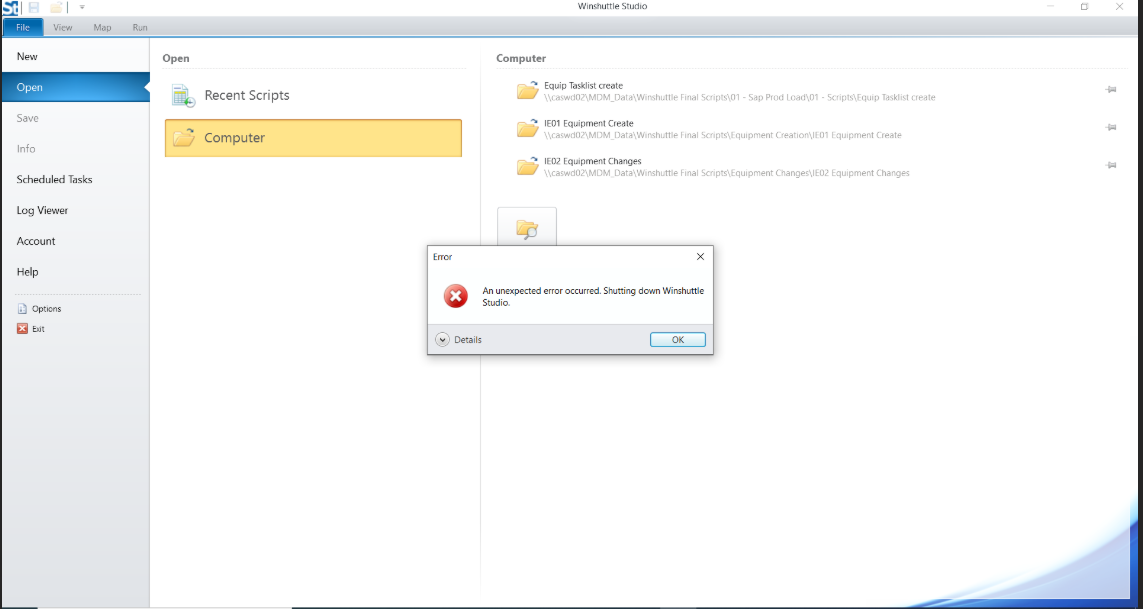The height and width of the screenshot is (609, 1143).
Task: Select the highlighted Computer location
Action: pyautogui.click(x=313, y=138)
